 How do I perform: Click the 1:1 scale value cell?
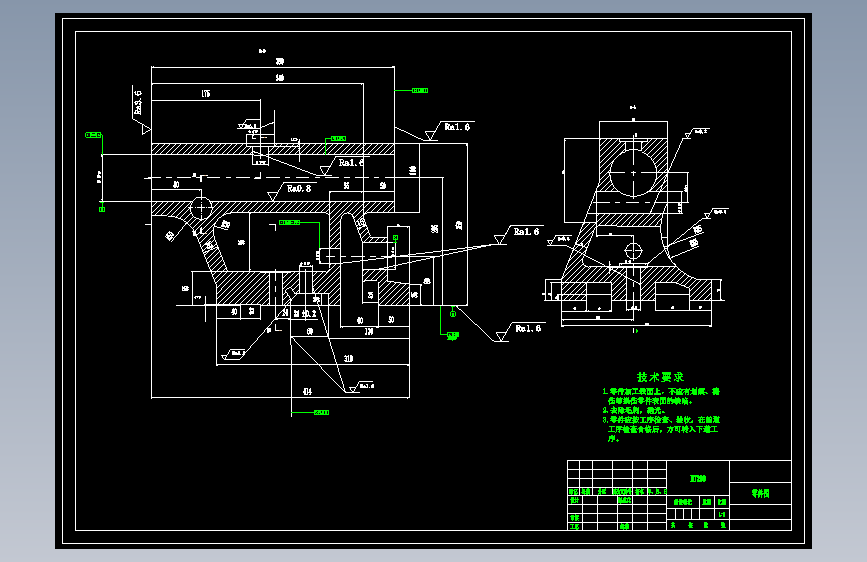(722, 514)
